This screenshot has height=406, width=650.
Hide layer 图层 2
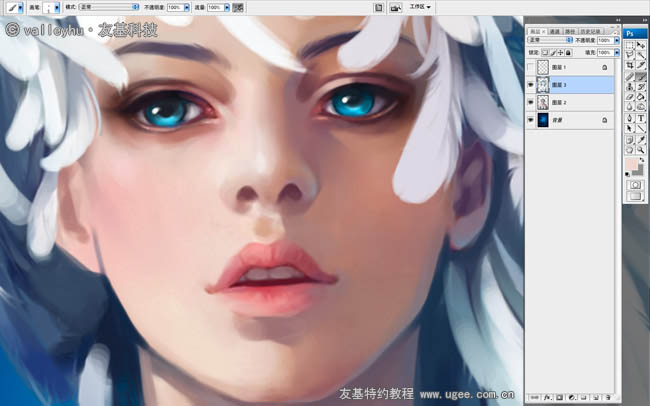[530, 102]
